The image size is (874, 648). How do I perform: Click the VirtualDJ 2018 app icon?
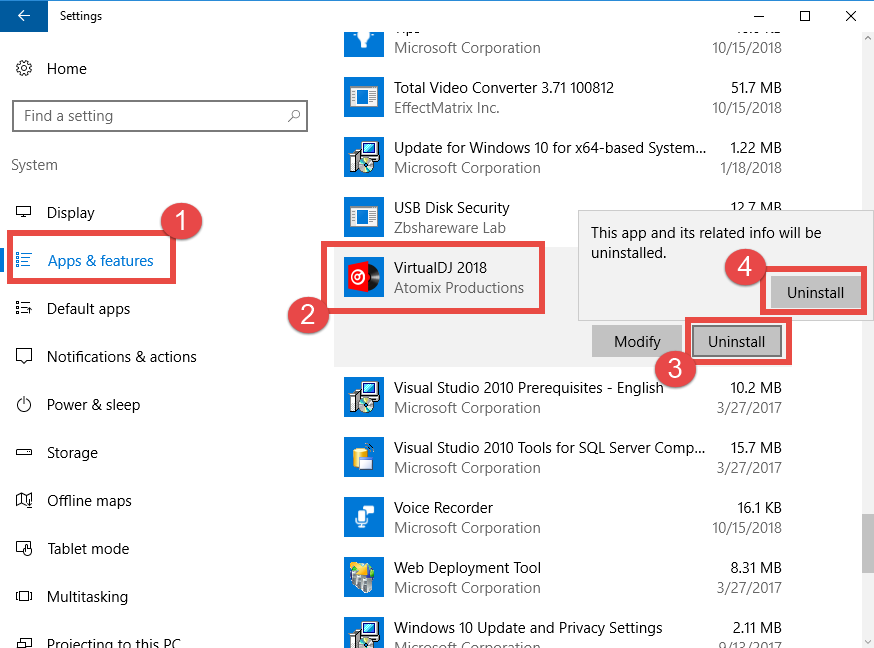tap(364, 277)
